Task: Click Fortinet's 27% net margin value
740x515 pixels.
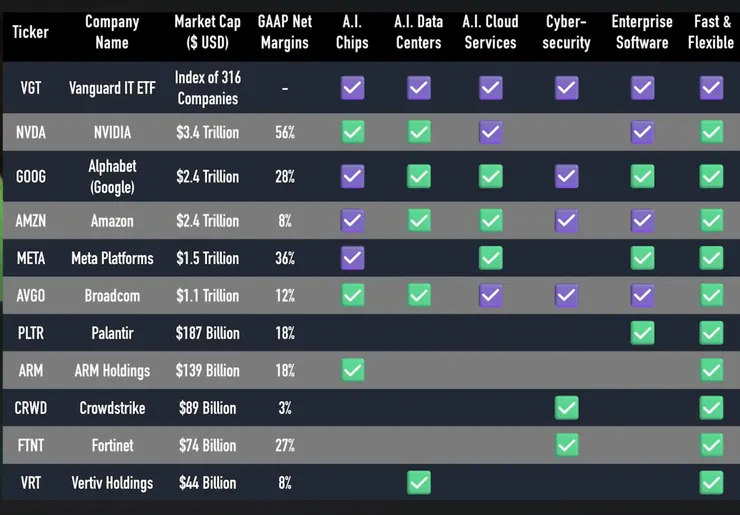Action: point(285,445)
